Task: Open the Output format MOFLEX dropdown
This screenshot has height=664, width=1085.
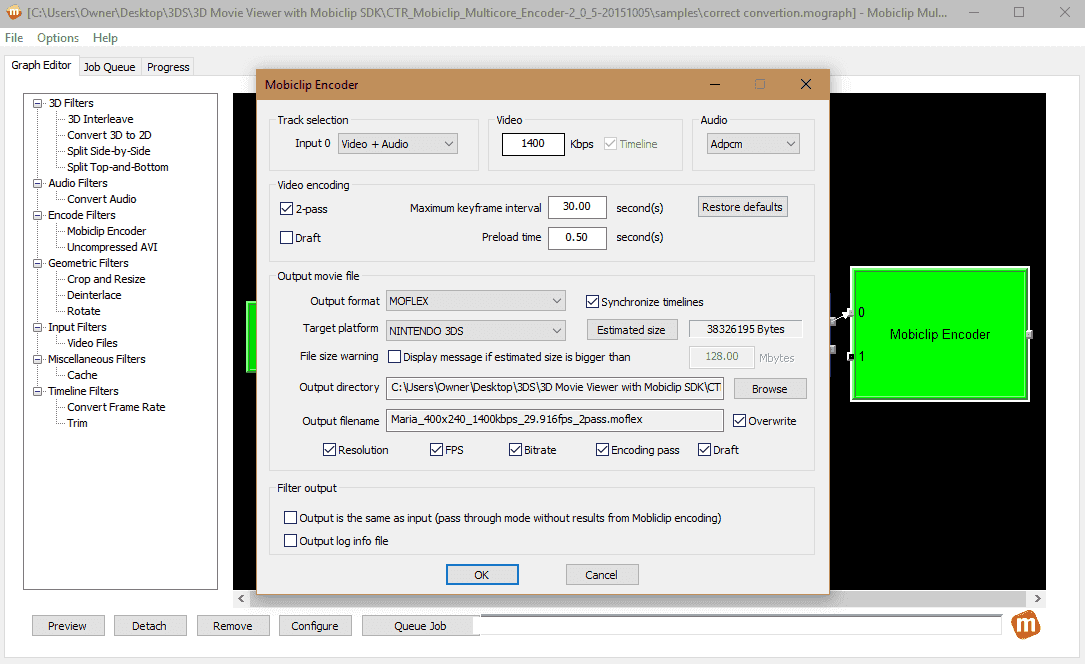Action: pyautogui.click(x=475, y=301)
